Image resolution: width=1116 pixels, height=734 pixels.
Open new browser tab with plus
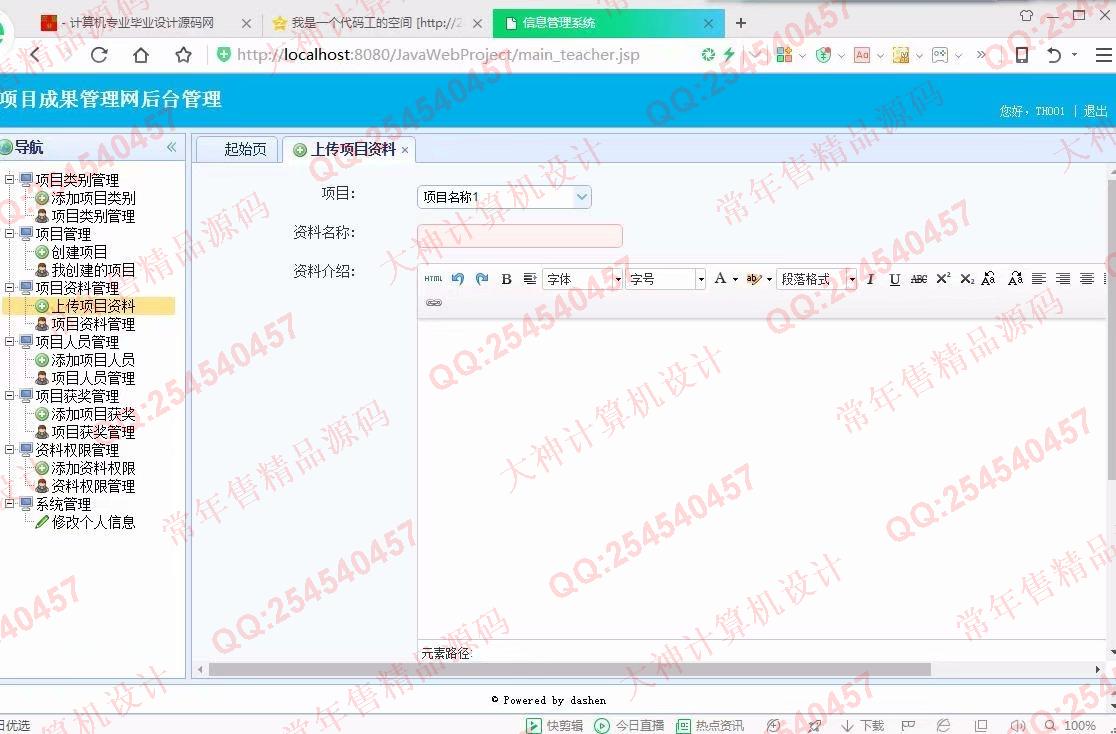(x=741, y=23)
